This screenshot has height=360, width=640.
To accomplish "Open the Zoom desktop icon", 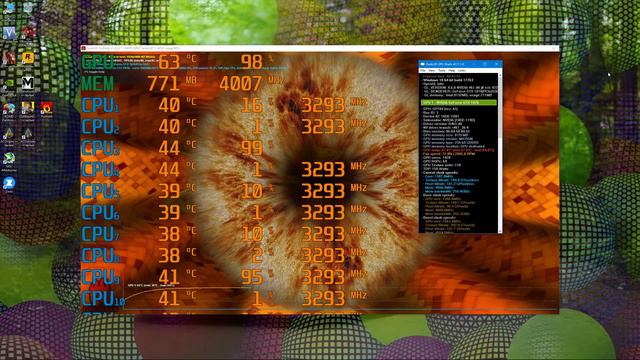I will coord(9,184).
